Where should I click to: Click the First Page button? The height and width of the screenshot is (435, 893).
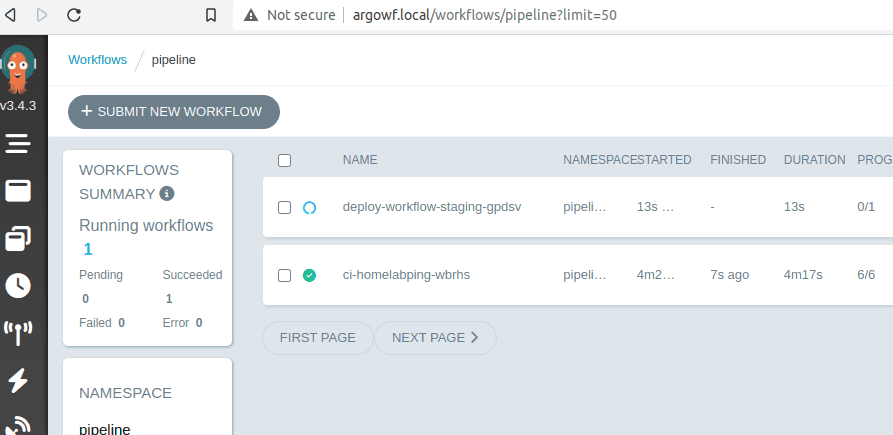click(x=317, y=338)
